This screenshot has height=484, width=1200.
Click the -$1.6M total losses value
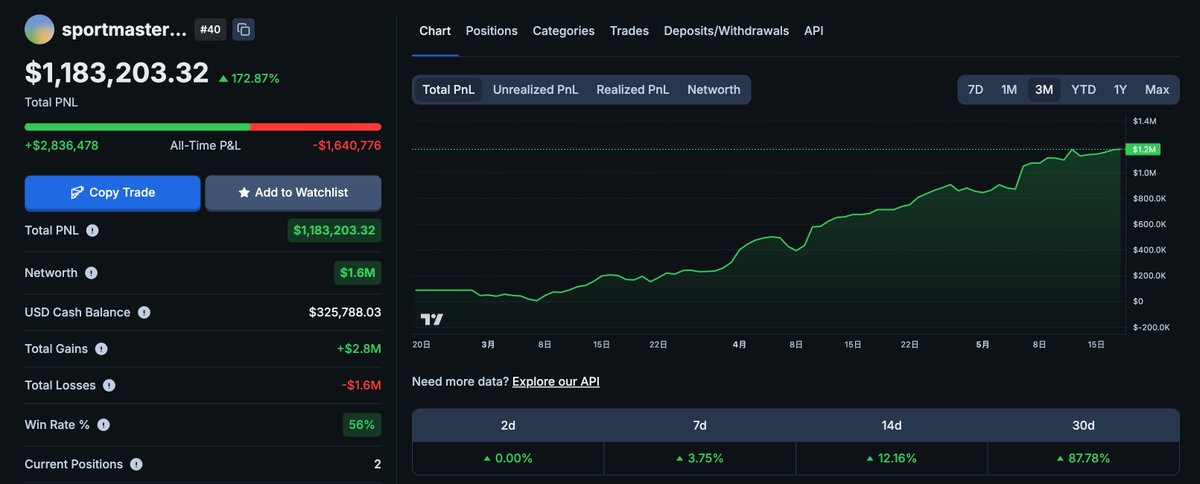[x=361, y=385]
